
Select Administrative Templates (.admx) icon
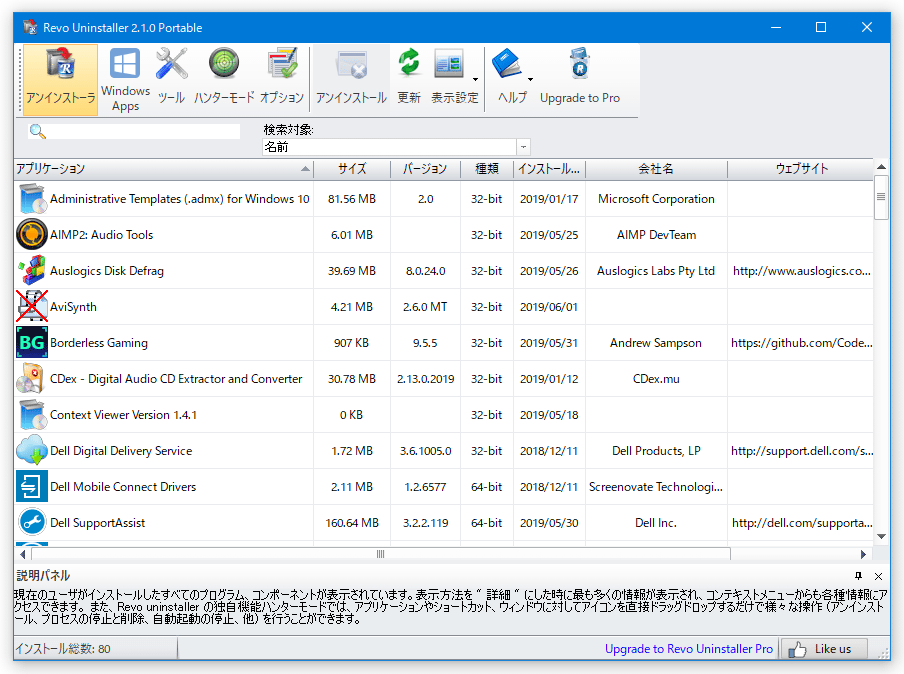(32, 199)
